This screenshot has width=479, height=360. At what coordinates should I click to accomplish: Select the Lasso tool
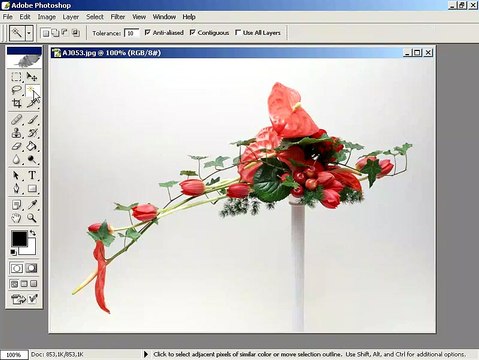(x=16, y=90)
